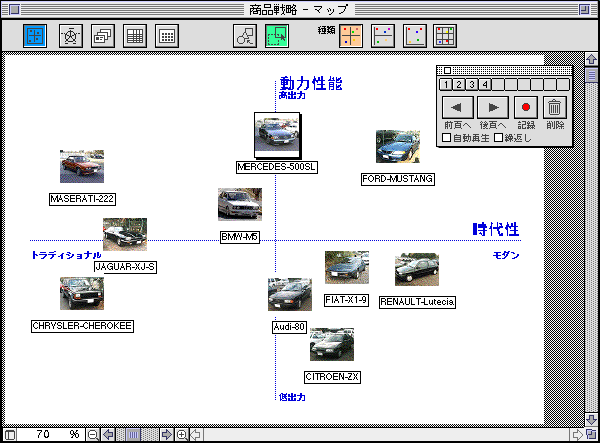Click the MASERATI-222 label
The width and height of the screenshot is (600, 443).
click(x=82, y=199)
